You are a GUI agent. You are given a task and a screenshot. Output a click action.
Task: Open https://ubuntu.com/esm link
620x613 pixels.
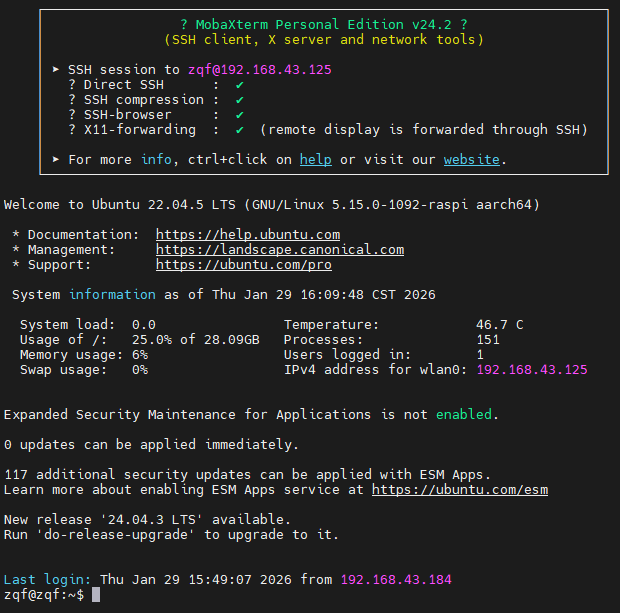(x=460, y=490)
